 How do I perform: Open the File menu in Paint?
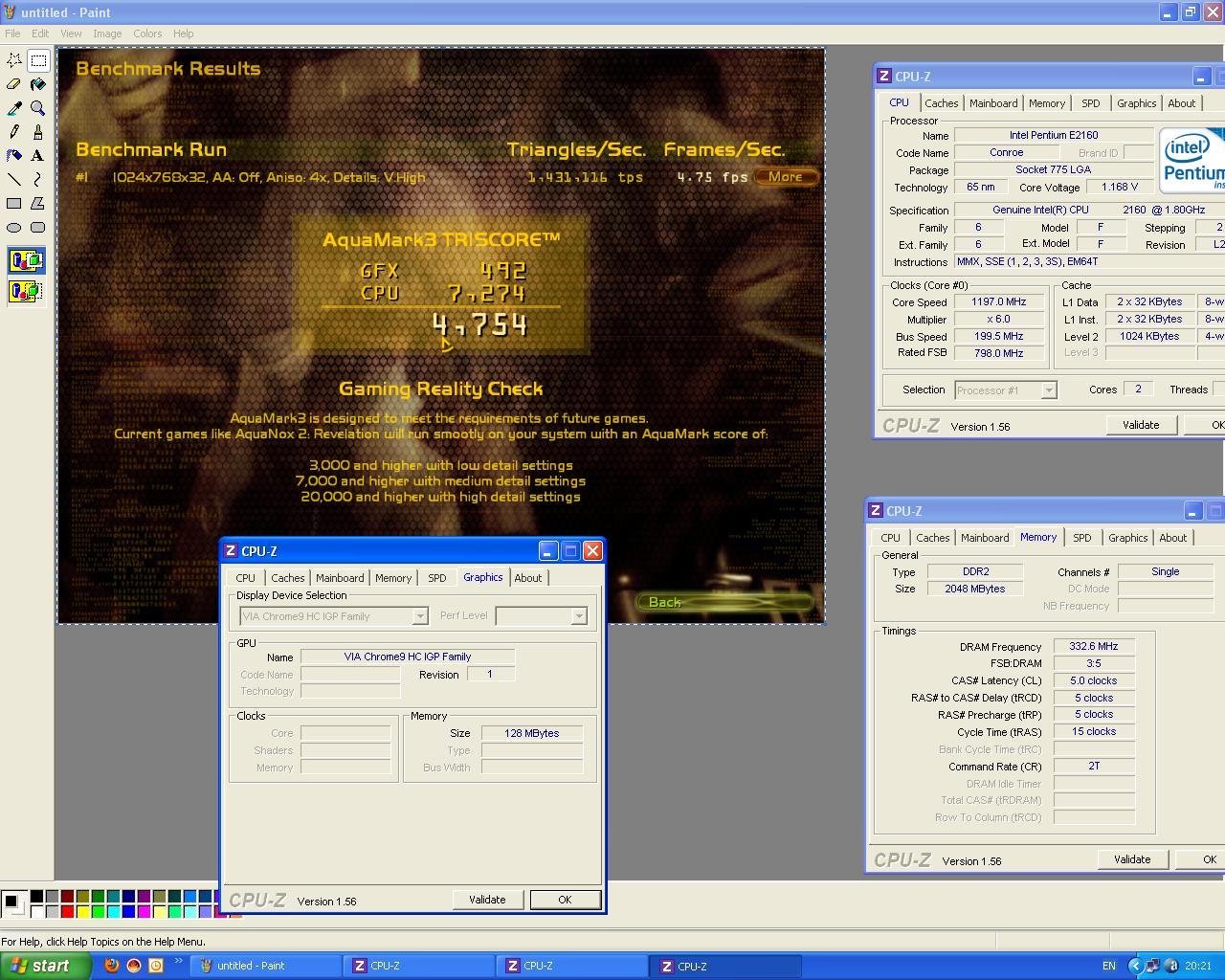(12, 33)
